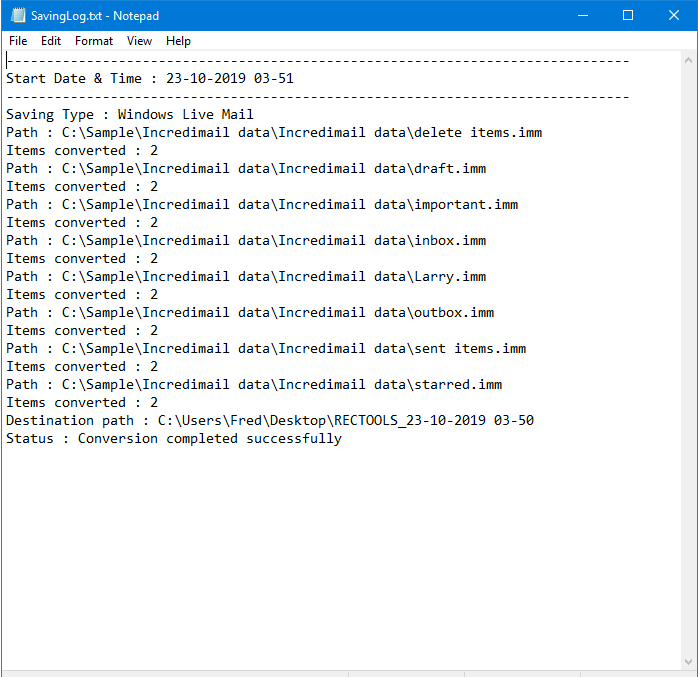Click Items converted line below delete items.imm
The image size is (698, 677).
point(82,151)
